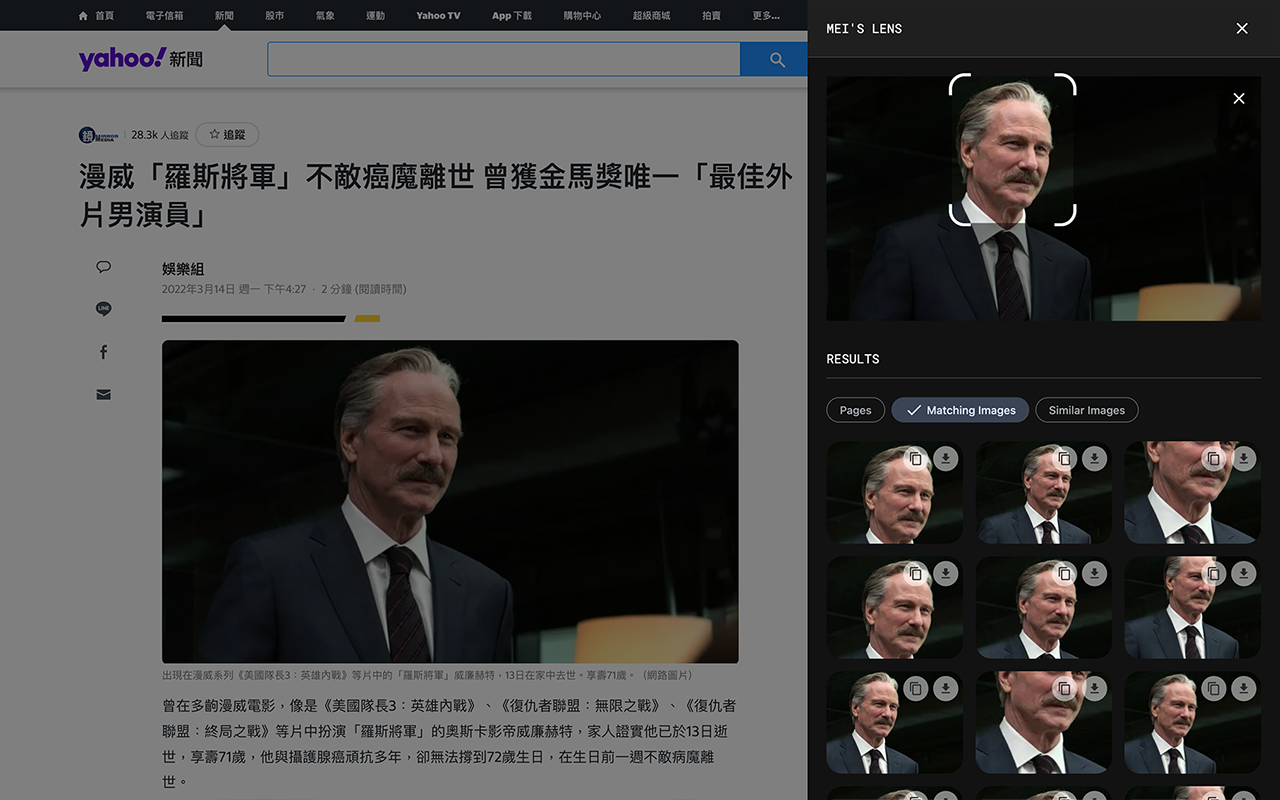Click the photo caption below the article image

(x=428, y=675)
